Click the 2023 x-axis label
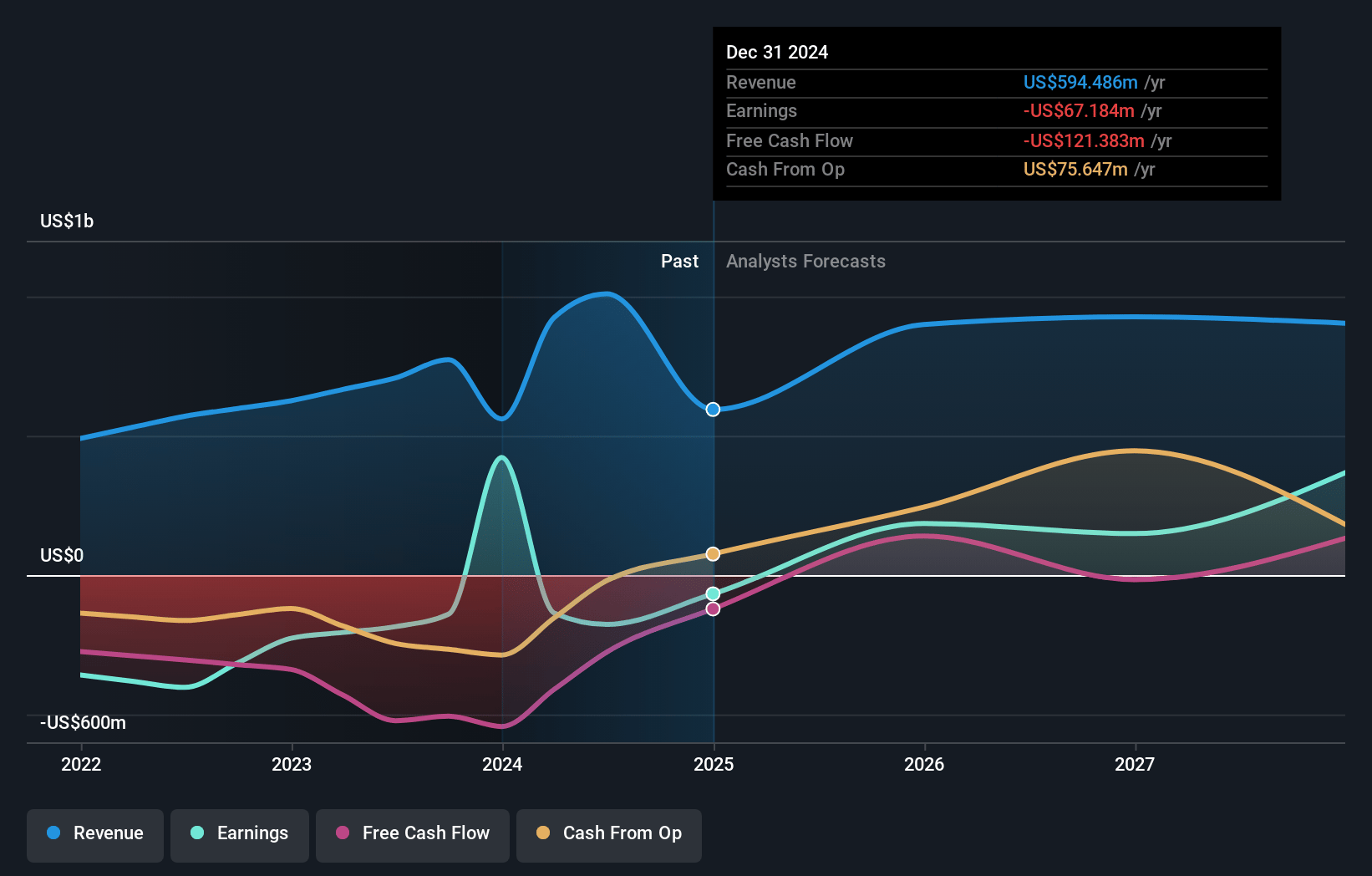 pos(292,764)
